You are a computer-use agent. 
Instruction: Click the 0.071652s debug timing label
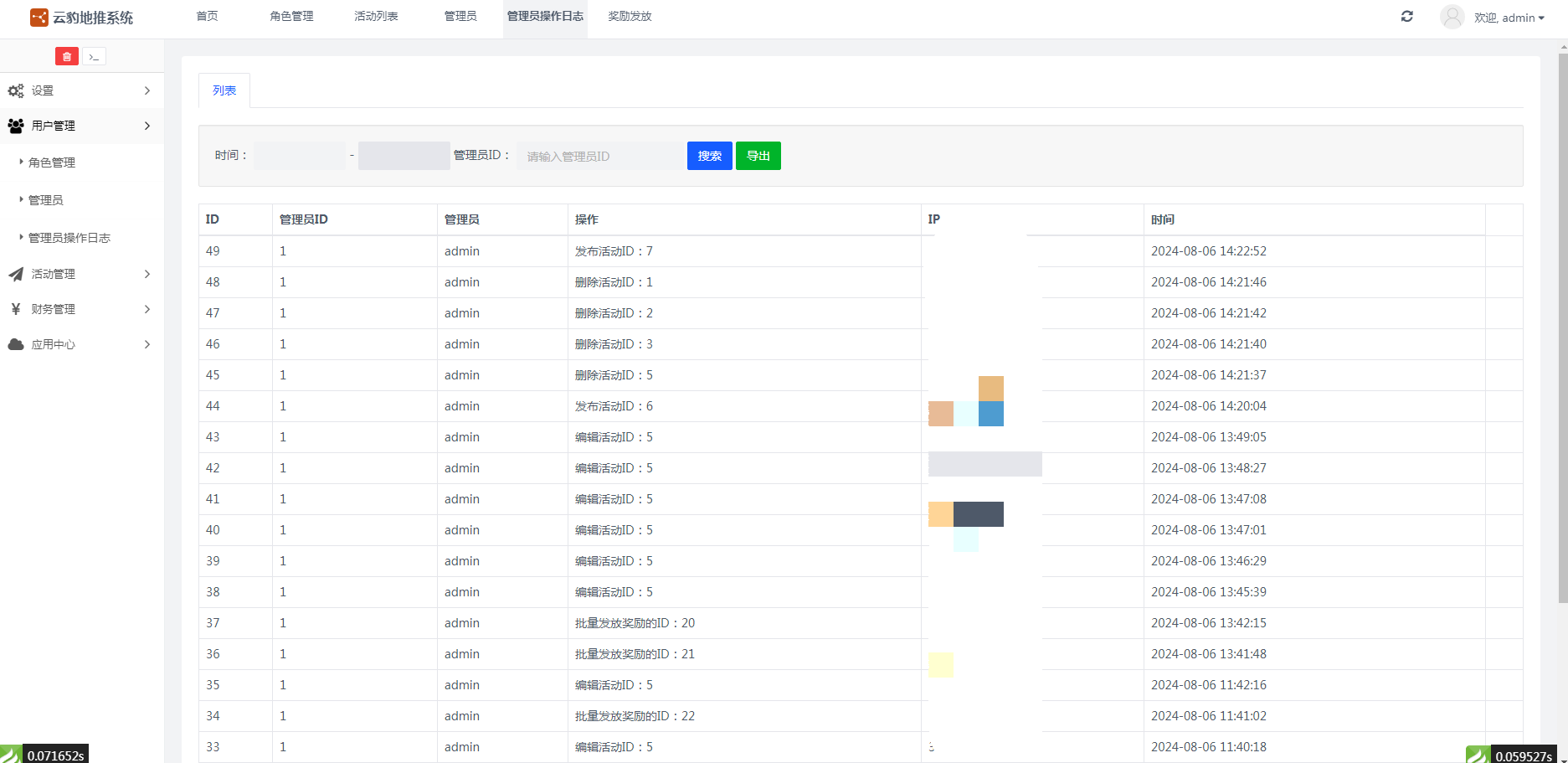click(55, 755)
